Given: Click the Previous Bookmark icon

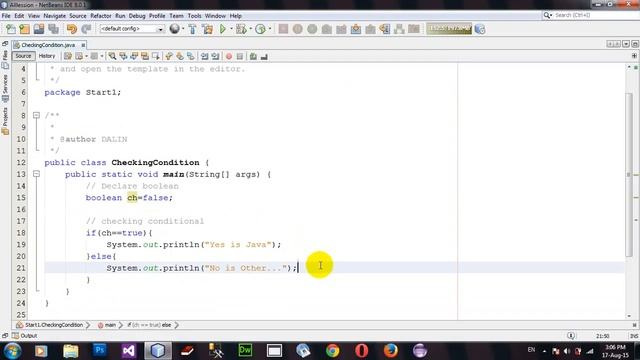Looking at the screenshot, I should pos(169,56).
